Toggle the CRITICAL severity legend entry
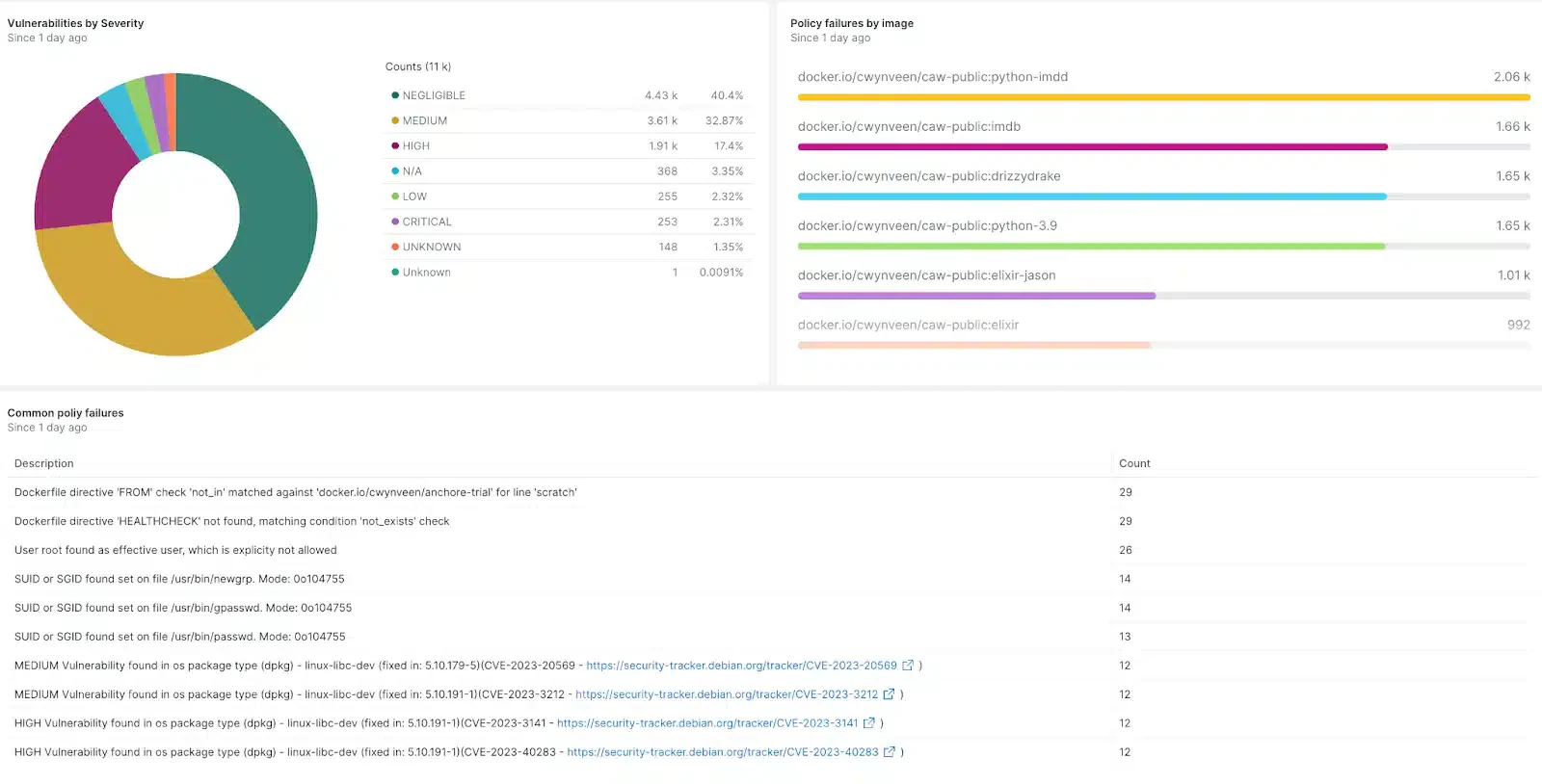1542x784 pixels. point(426,222)
